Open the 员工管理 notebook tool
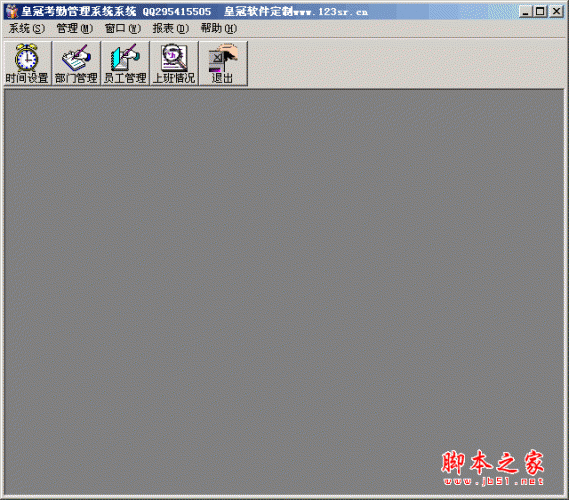Image resolution: width=569 pixels, height=500 pixels. pos(125,63)
